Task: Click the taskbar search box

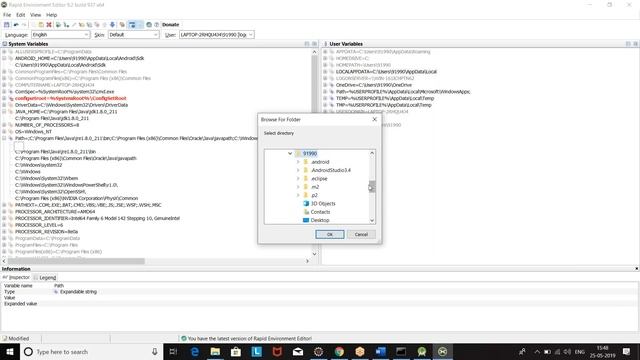Action: tap(91, 352)
